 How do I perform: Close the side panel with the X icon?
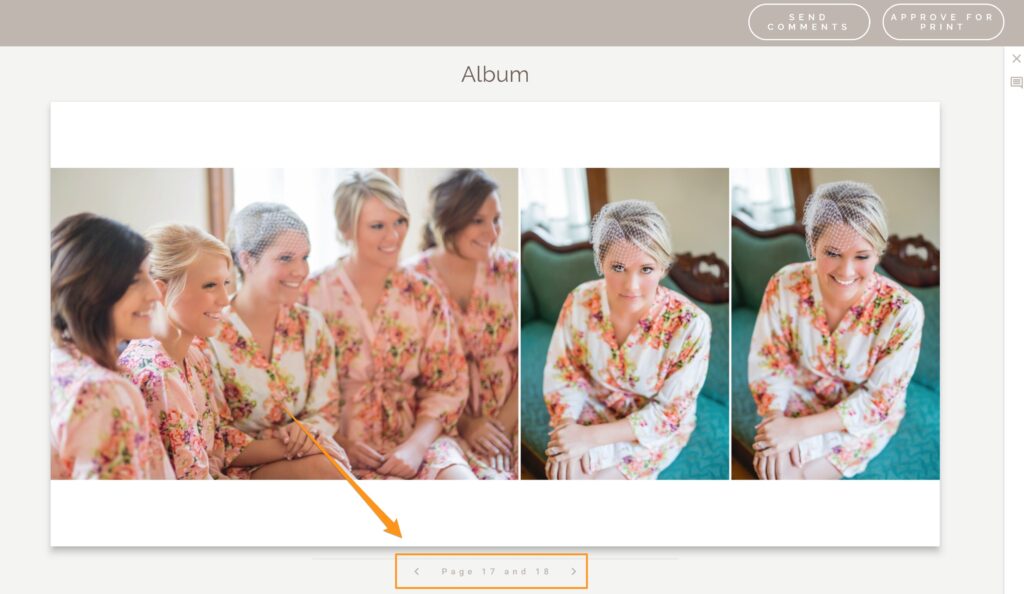click(1016, 59)
